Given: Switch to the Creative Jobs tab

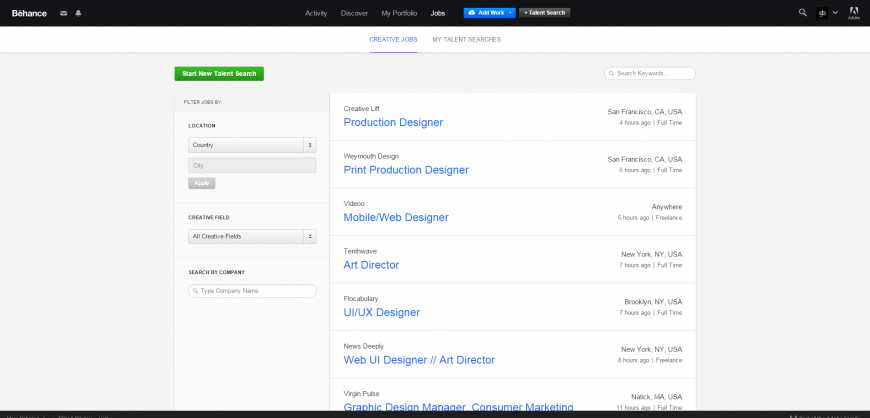Looking at the screenshot, I should (x=393, y=39).
